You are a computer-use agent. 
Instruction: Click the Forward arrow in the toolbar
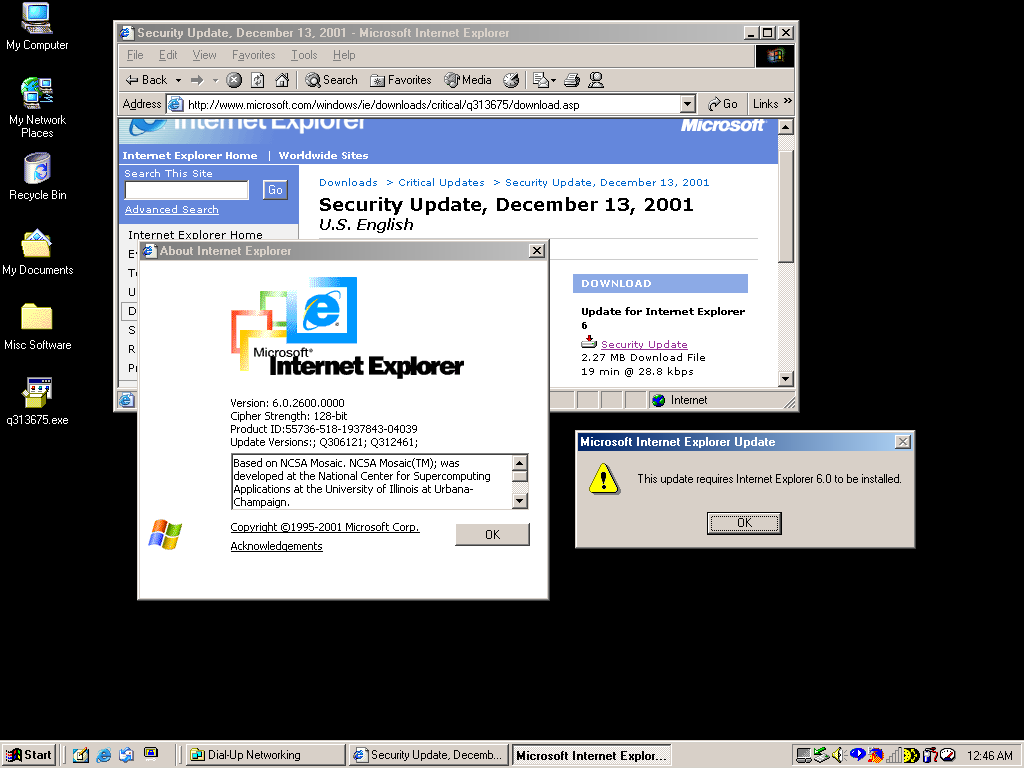(197, 80)
